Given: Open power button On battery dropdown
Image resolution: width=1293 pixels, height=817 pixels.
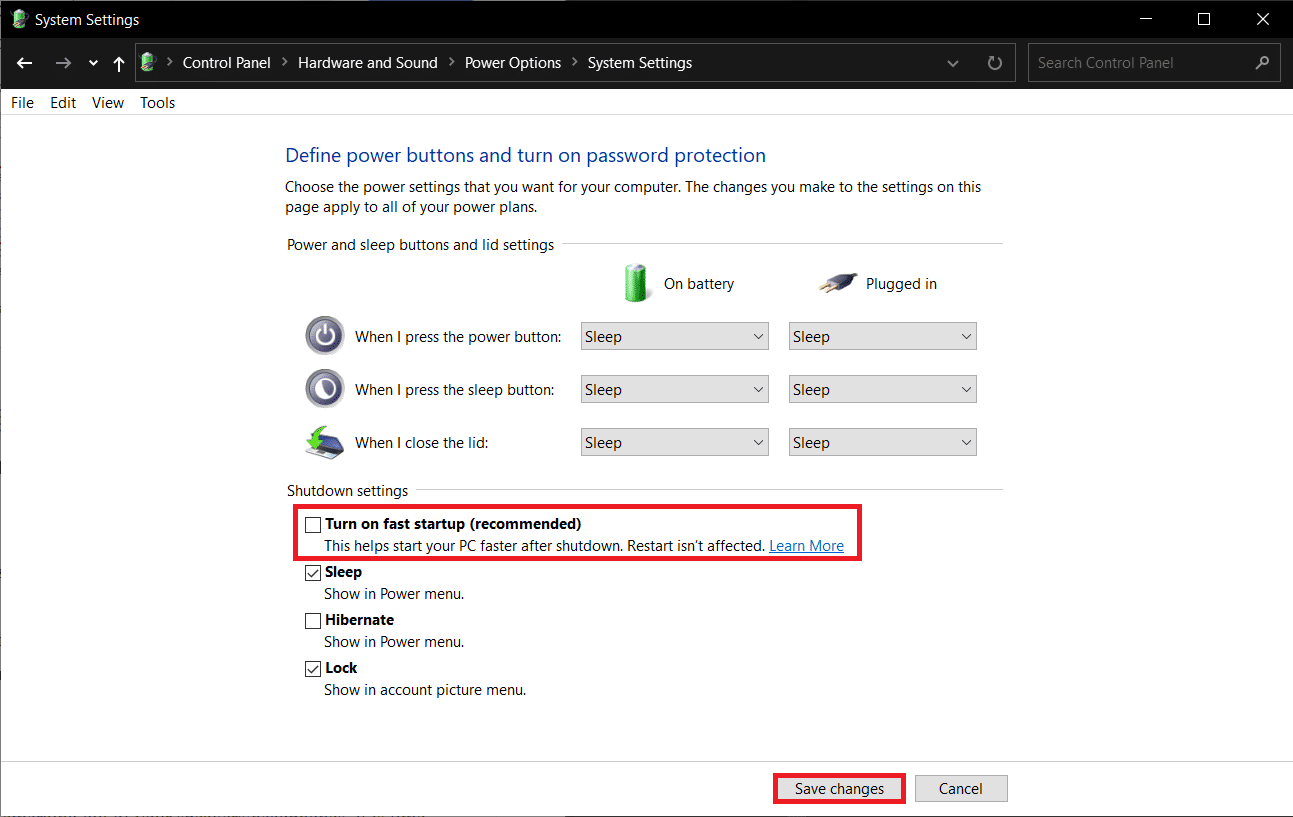Looking at the screenshot, I should click(675, 337).
